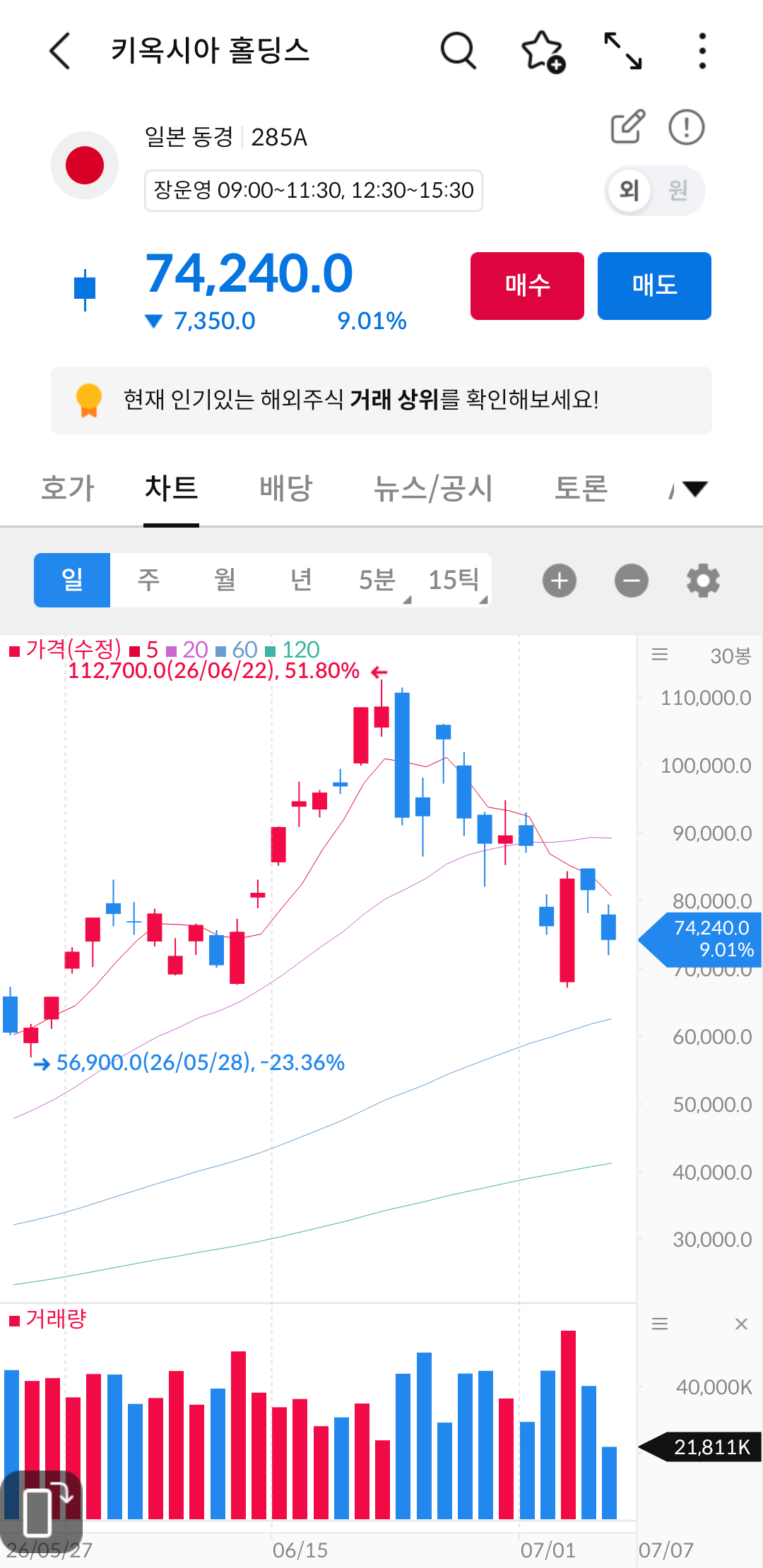This screenshot has width=763, height=1568.
Task: Zoom out chart with minus icon
Action: 632,581
